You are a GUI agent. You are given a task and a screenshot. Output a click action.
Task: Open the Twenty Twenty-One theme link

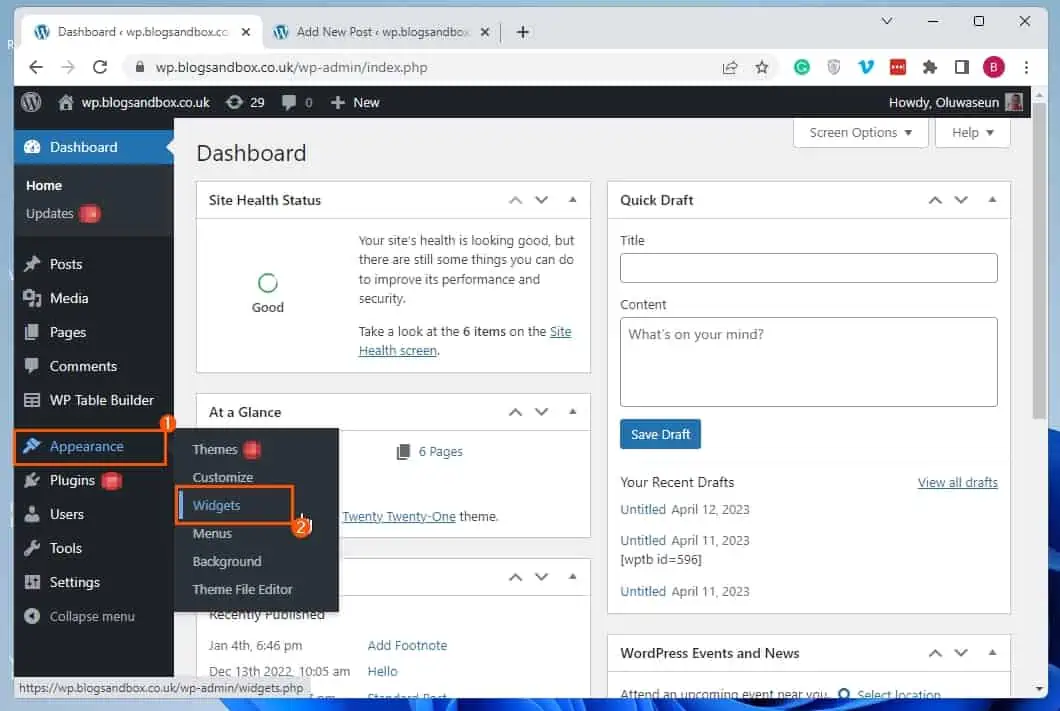pos(399,516)
